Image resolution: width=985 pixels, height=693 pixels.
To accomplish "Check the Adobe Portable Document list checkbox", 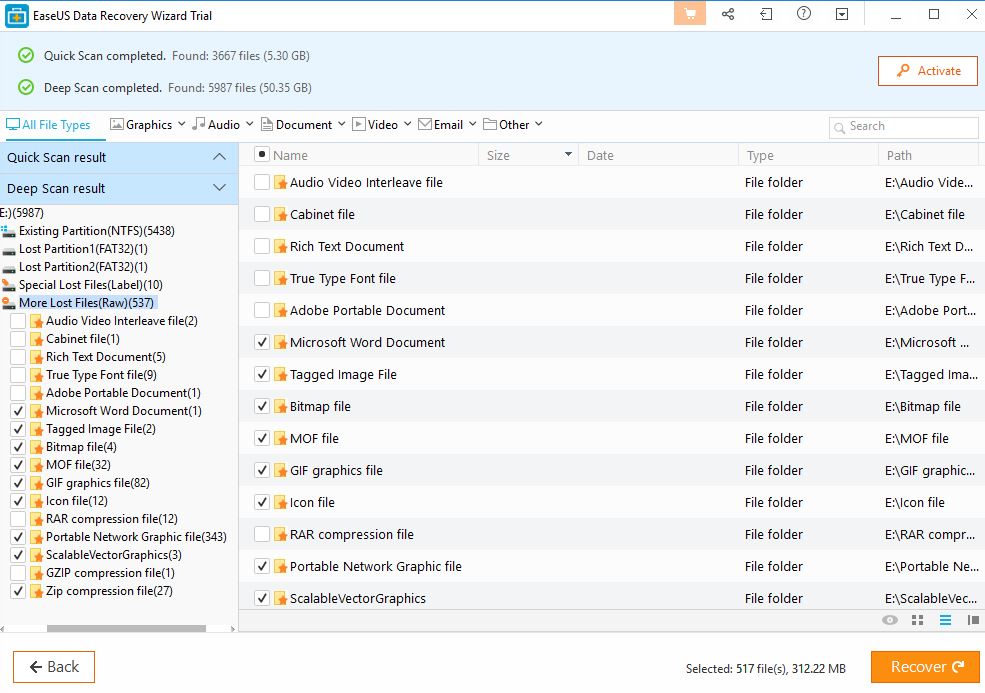I will (x=262, y=310).
